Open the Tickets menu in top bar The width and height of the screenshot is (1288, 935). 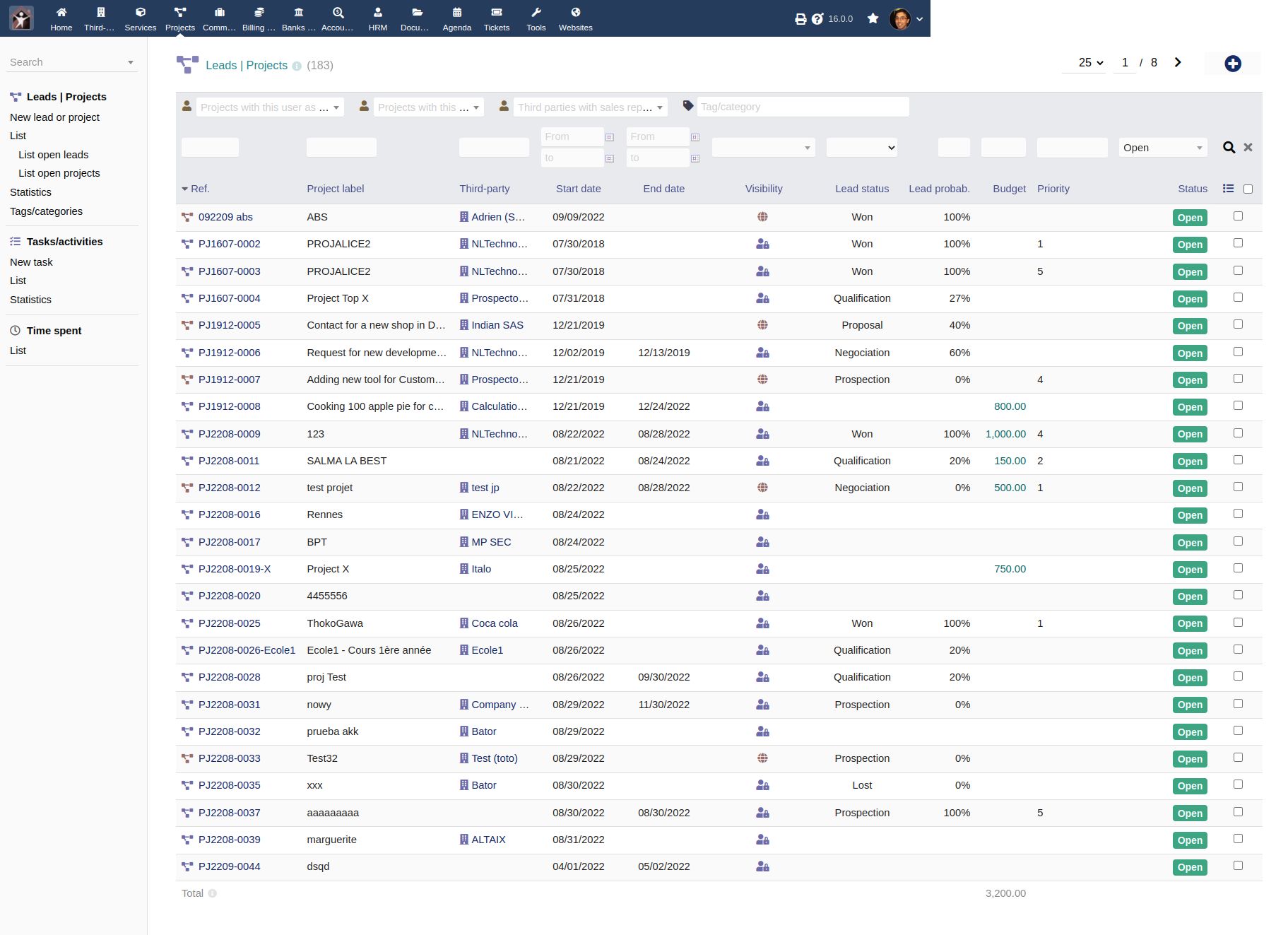[496, 18]
